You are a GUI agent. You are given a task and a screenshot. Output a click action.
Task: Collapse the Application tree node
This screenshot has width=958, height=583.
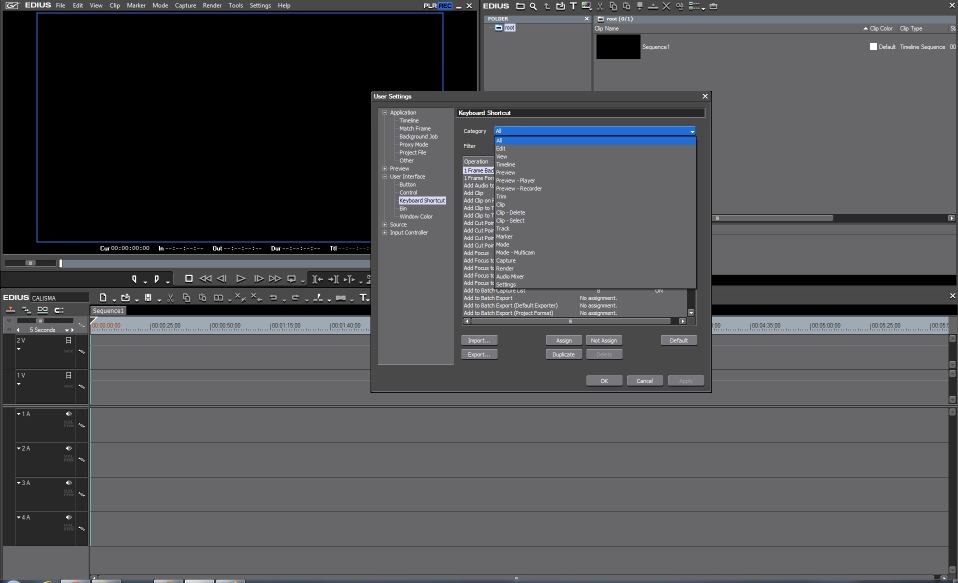pyautogui.click(x=385, y=112)
